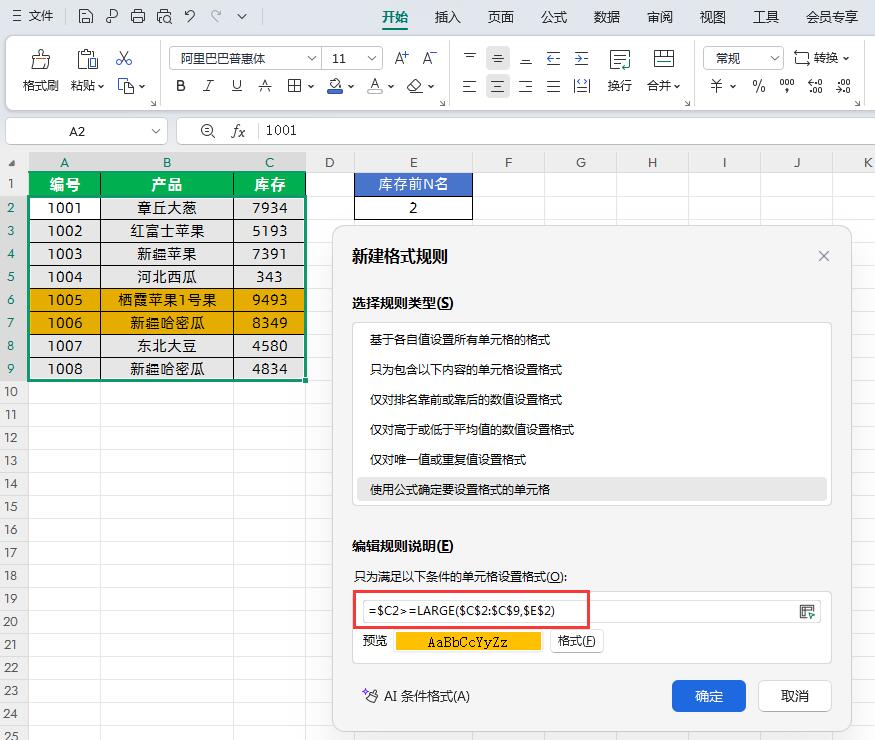Image resolution: width=875 pixels, height=740 pixels.
Task: Open the font name dropdown
Action: (312, 58)
